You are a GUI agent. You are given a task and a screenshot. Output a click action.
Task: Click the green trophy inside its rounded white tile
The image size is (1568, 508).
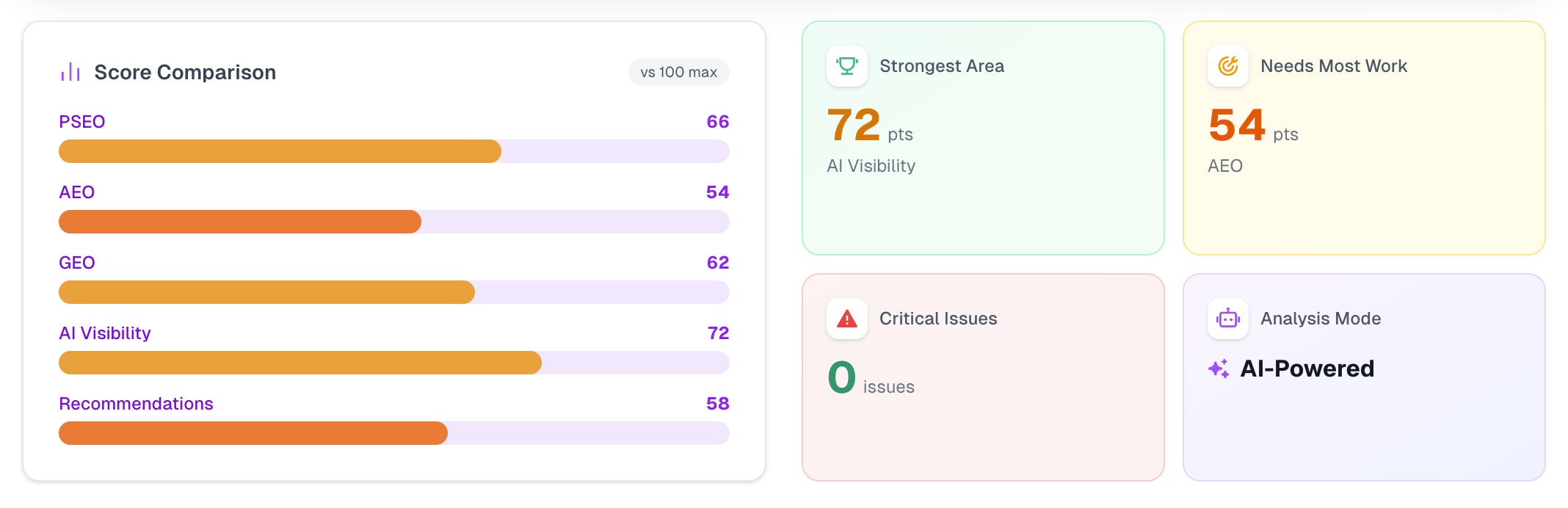tap(846, 65)
